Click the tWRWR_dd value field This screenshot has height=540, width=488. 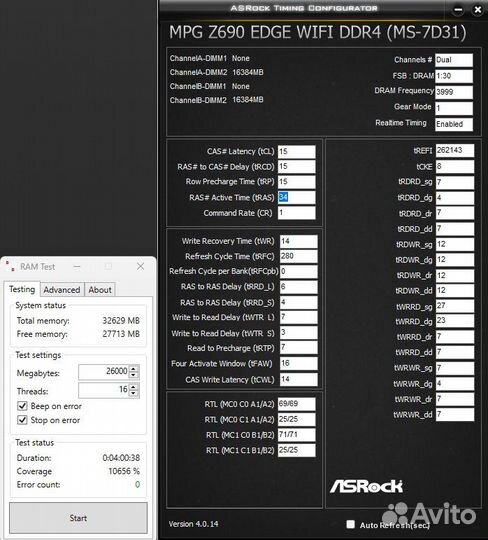tap(455, 414)
